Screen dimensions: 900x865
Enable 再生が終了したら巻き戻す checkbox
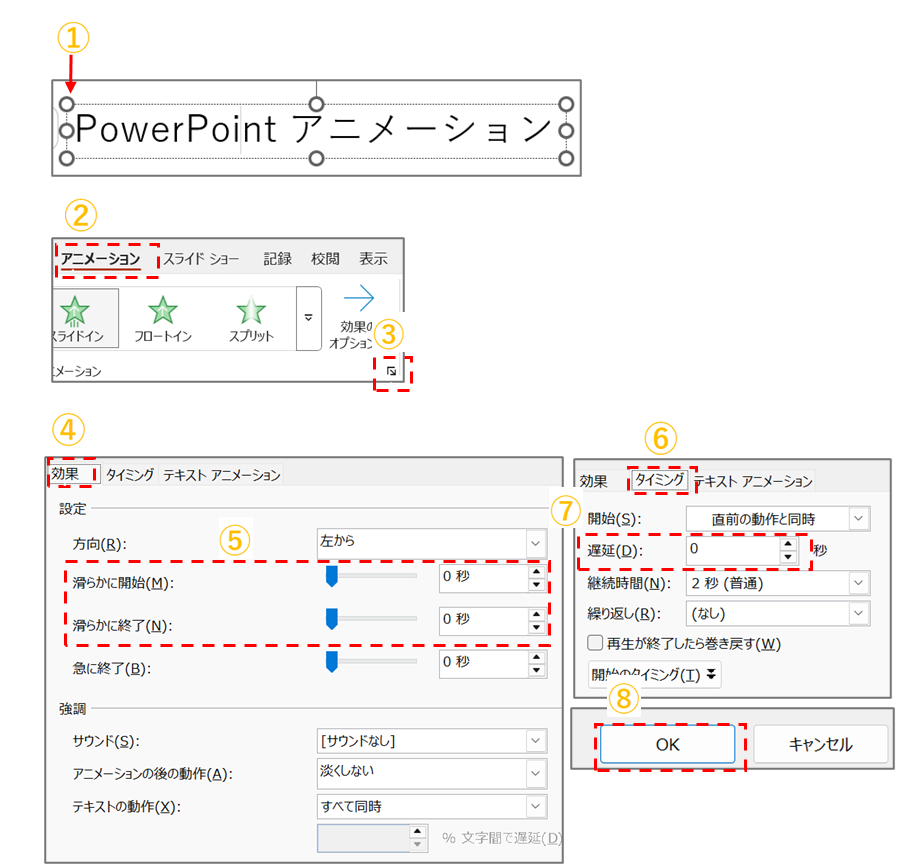click(x=595, y=643)
